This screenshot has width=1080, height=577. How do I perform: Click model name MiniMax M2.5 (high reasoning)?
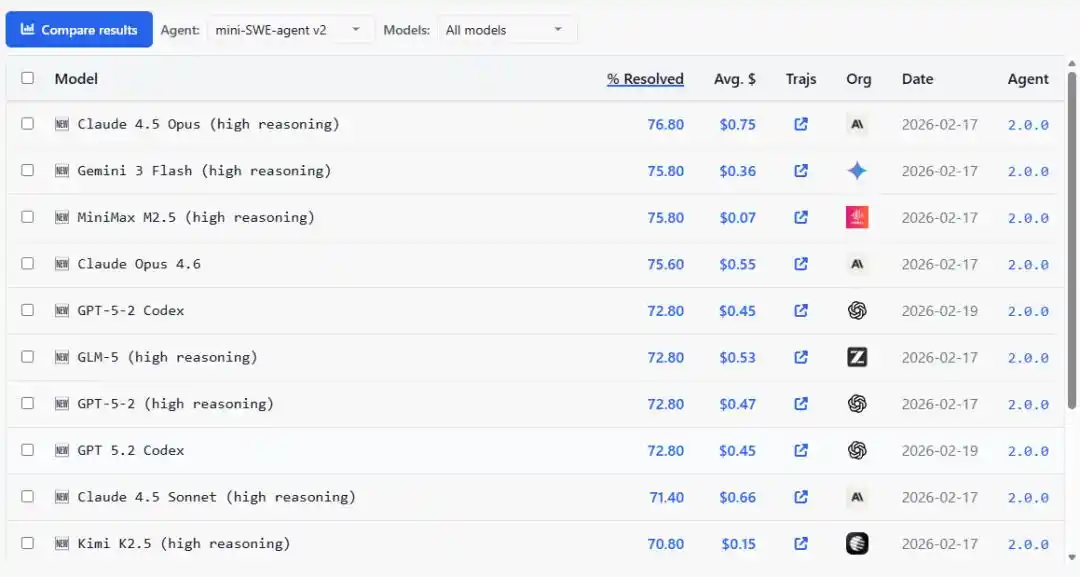coord(196,218)
